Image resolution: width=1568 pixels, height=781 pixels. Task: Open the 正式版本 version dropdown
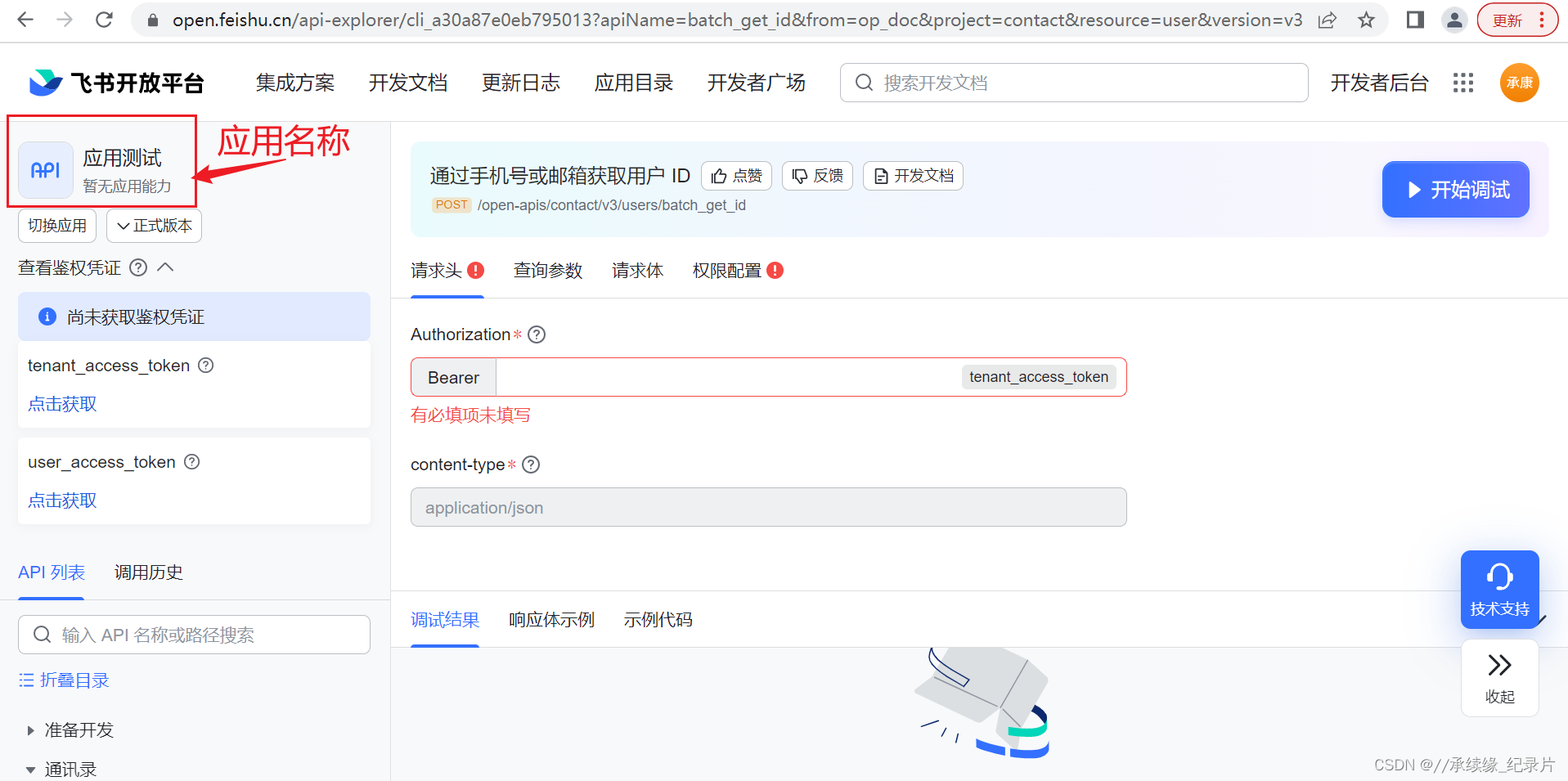pos(154,226)
